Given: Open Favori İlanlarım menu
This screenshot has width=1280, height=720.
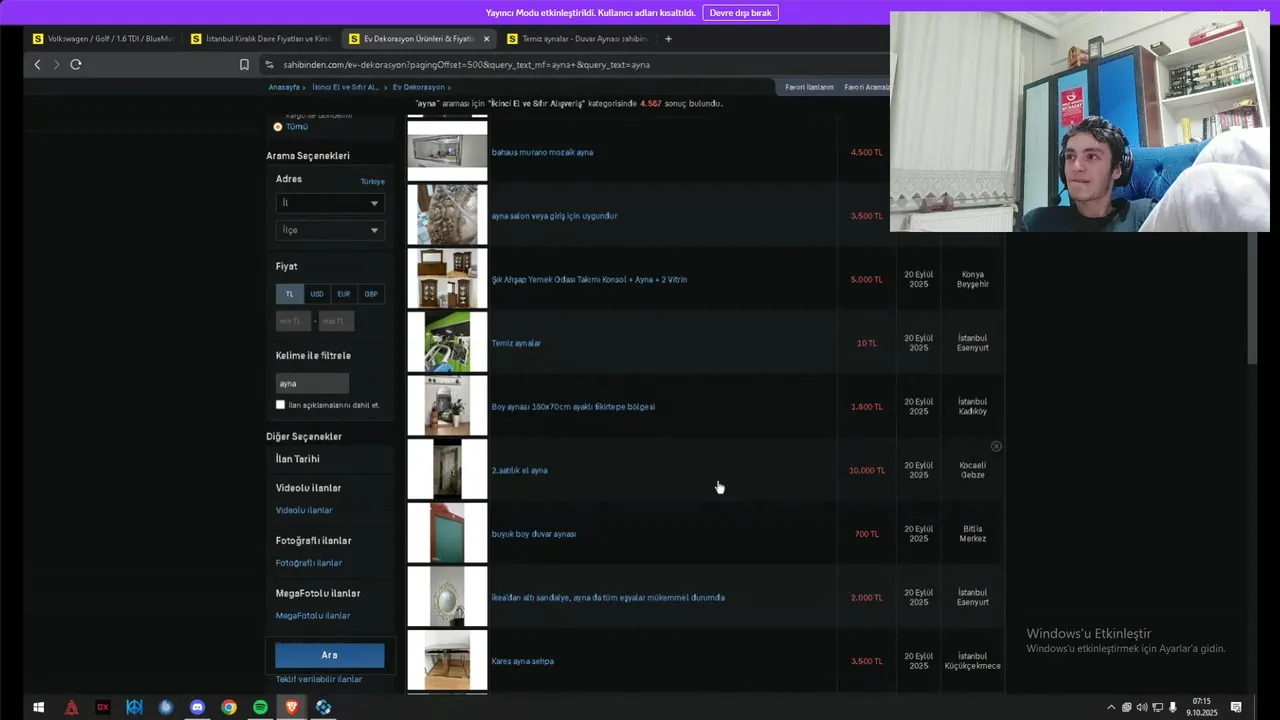Looking at the screenshot, I should pyautogui.click(x=809, y=87).
